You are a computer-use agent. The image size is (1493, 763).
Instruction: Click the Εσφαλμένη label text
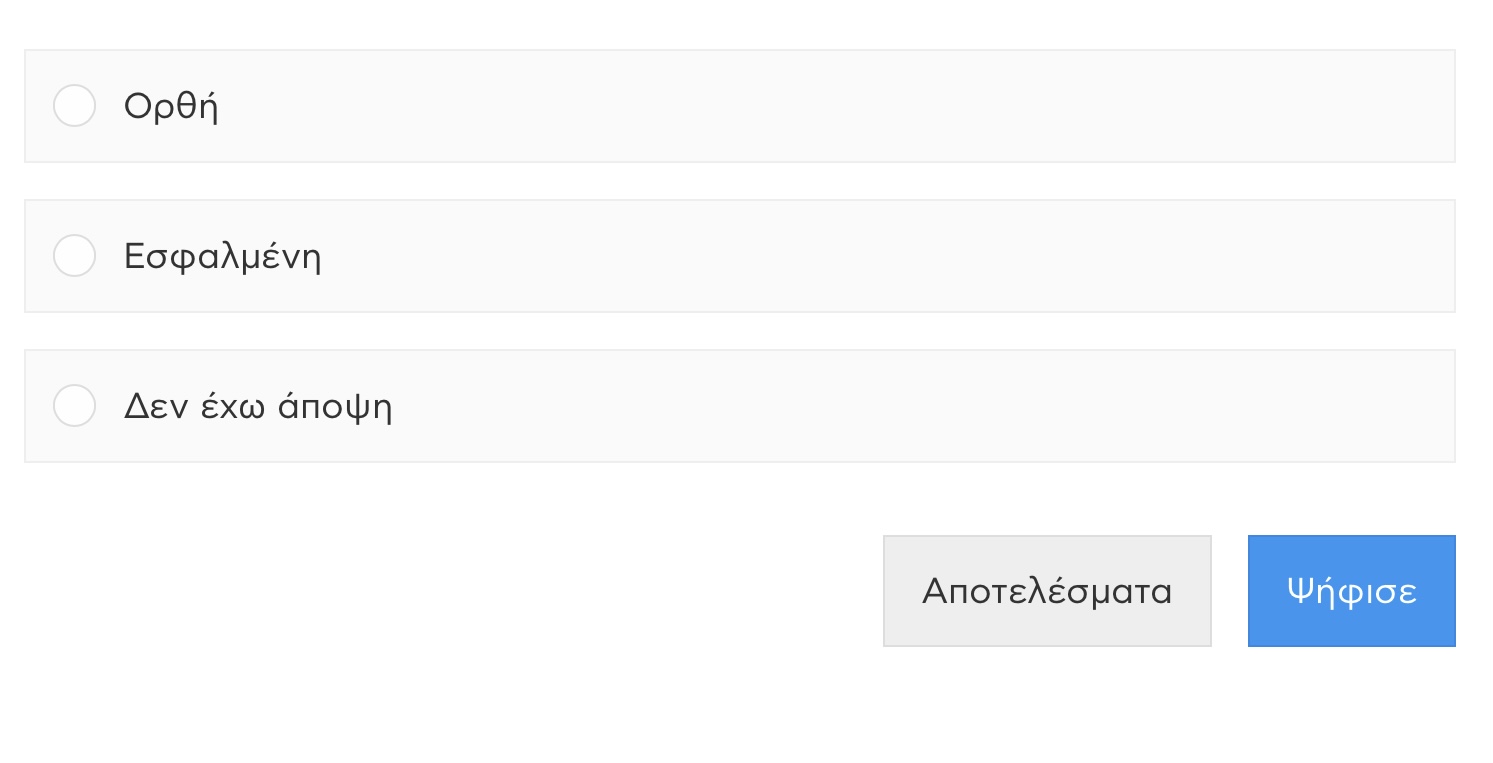coord(222,257)
